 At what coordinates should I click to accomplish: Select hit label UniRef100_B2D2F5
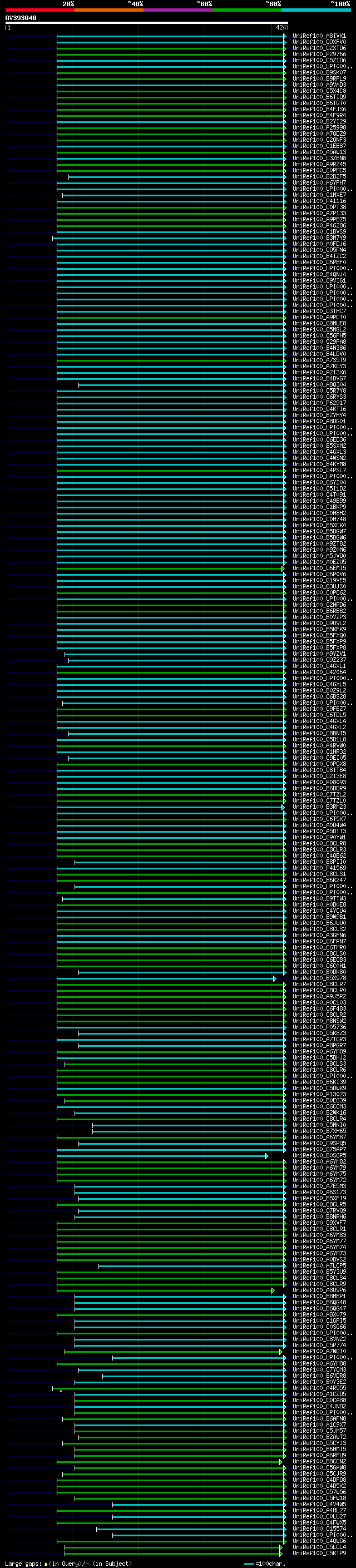click(319, 177)
